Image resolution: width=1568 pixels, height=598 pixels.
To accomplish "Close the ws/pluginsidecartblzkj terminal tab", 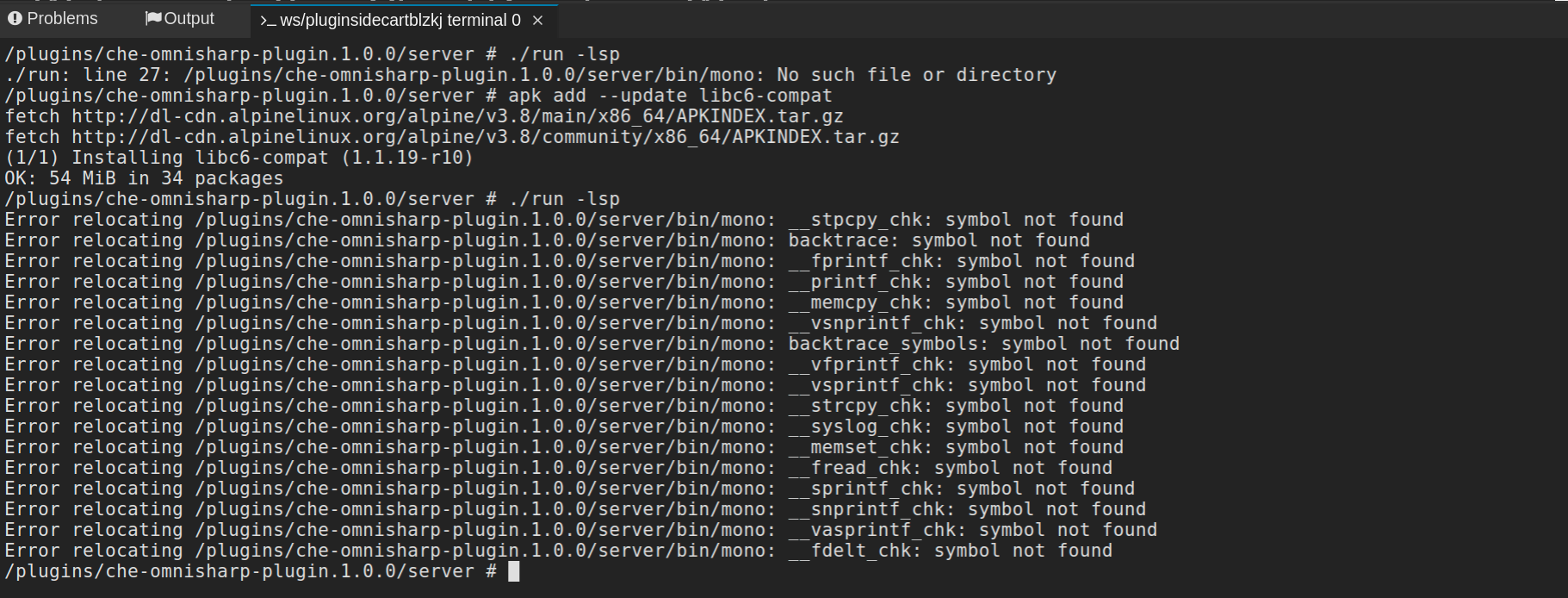I will click(x=538, y=20).
